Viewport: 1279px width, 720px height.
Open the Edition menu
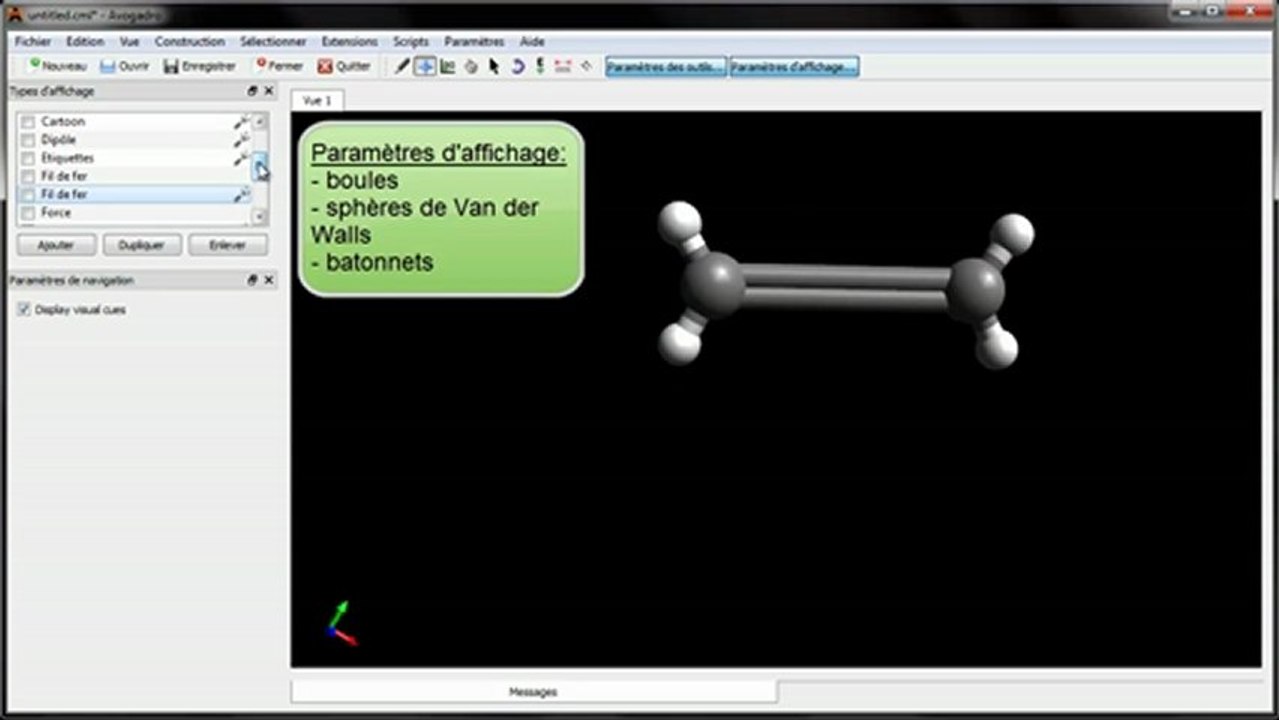pyautogui.click(x=85, y=42)
